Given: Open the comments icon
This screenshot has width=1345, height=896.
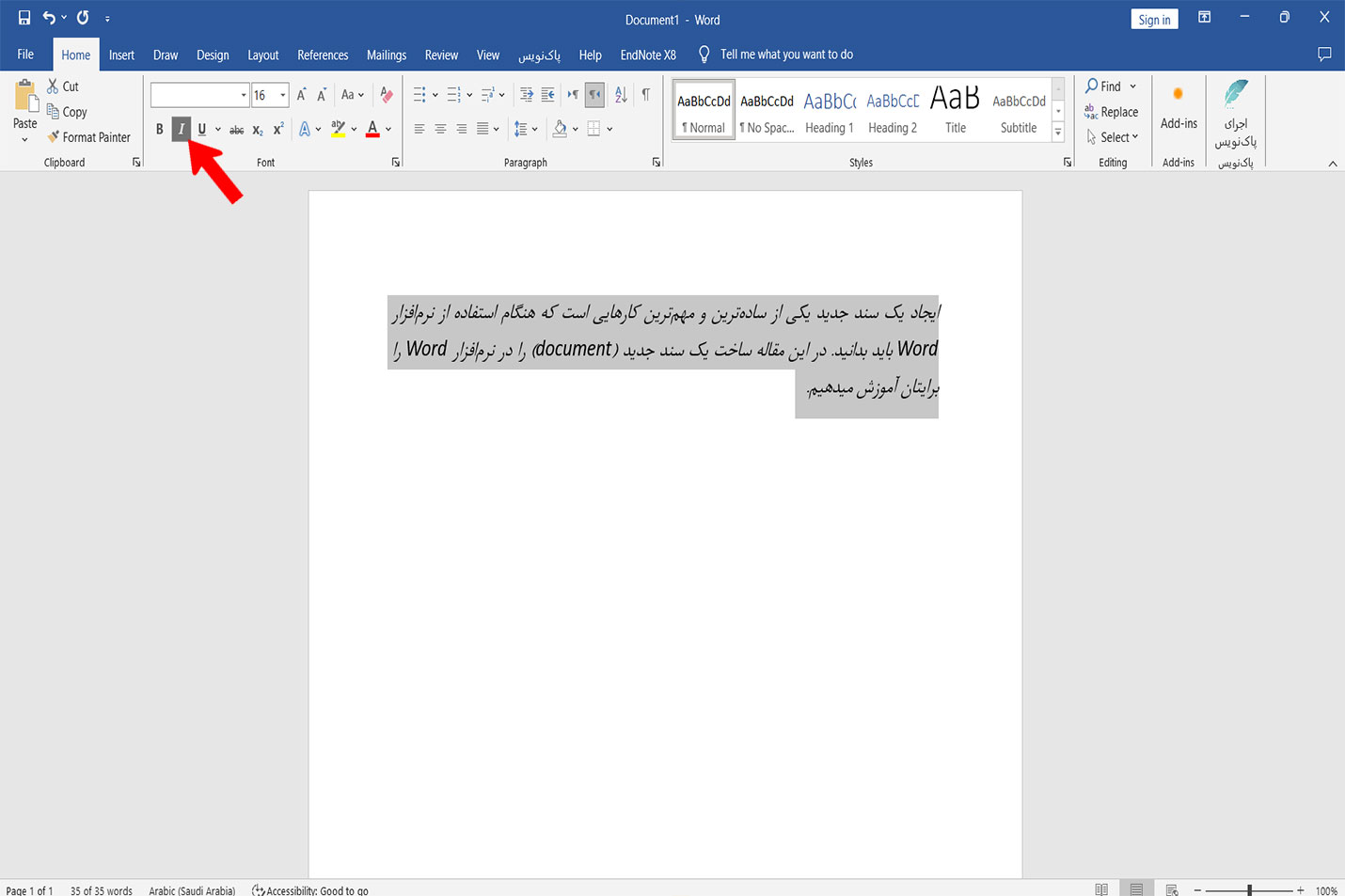Looking at the screenshot, I should [x=1324, y=55].
